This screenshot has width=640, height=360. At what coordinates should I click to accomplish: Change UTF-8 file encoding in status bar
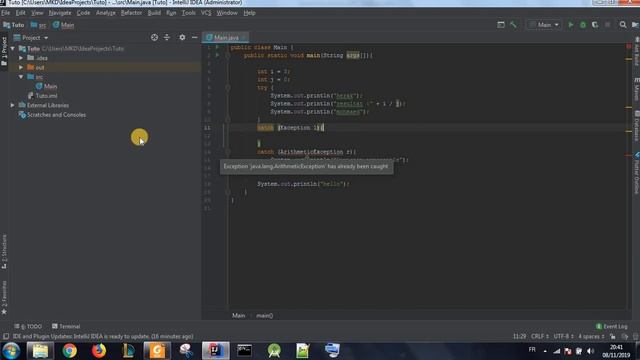564,336
